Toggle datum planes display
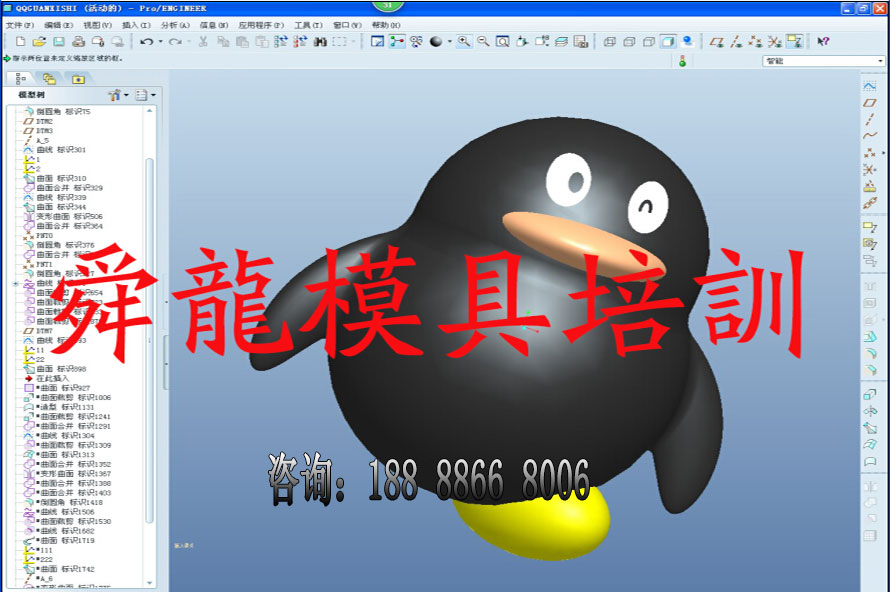Viewport: 890px width, 592px height. (717, 41)
